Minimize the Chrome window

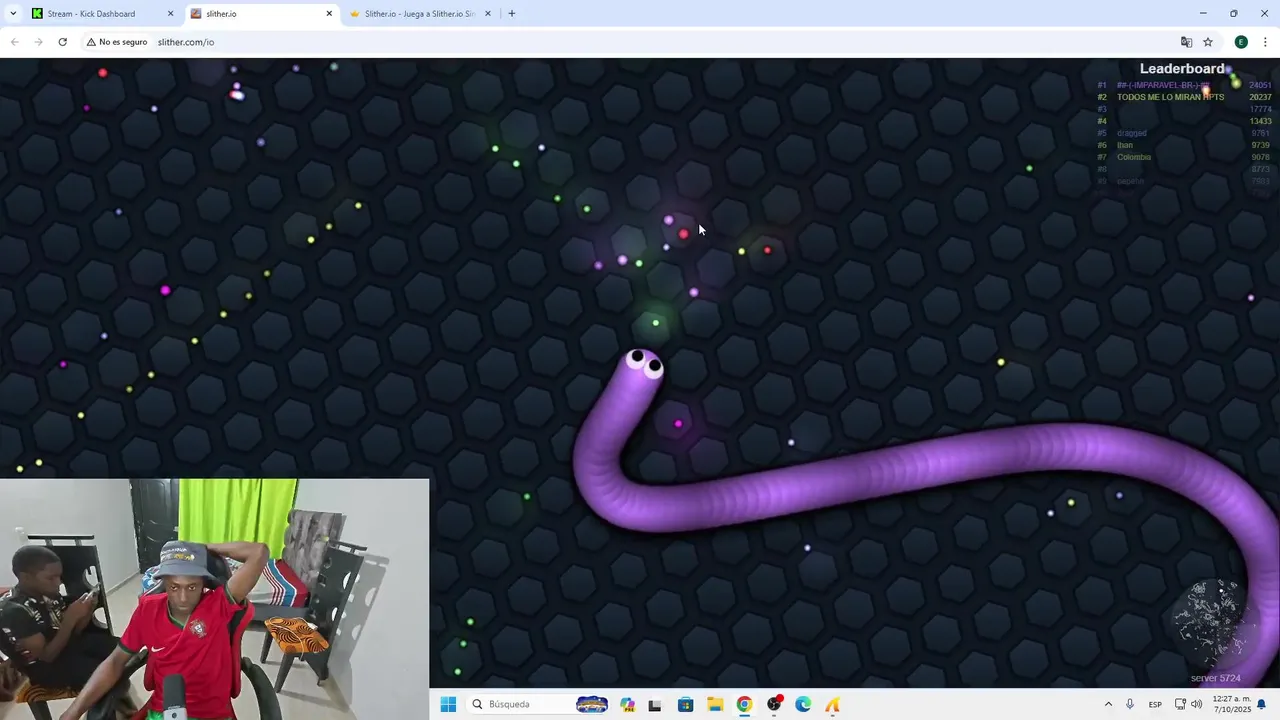1203,14
